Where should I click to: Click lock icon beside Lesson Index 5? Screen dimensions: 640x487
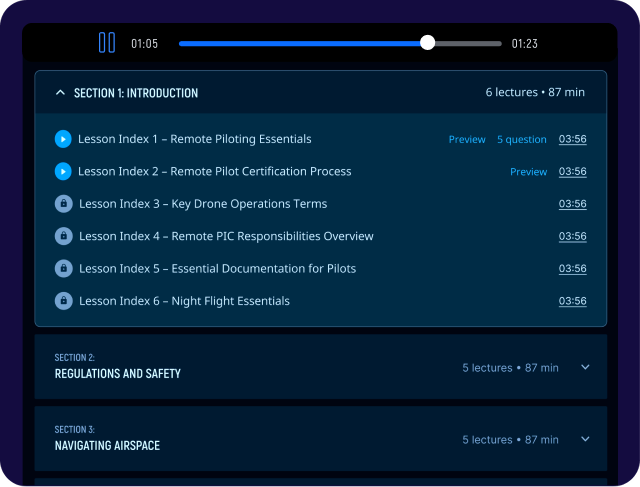[63, 268]
